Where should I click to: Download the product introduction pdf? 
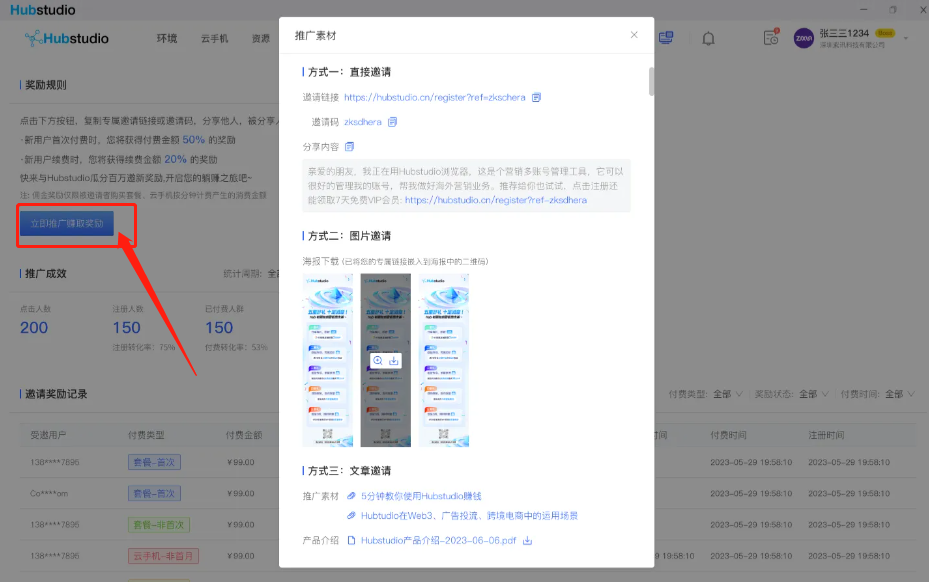point(527,541)
